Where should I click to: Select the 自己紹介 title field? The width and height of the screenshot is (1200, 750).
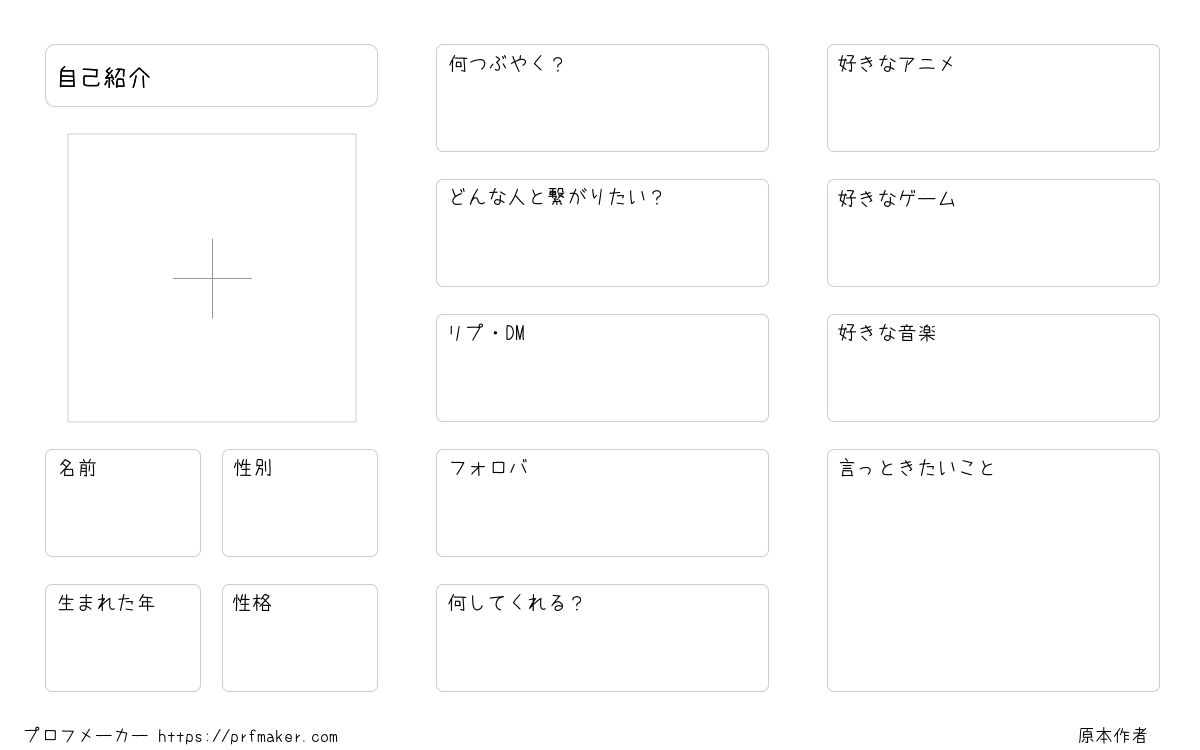pos(211,75)
